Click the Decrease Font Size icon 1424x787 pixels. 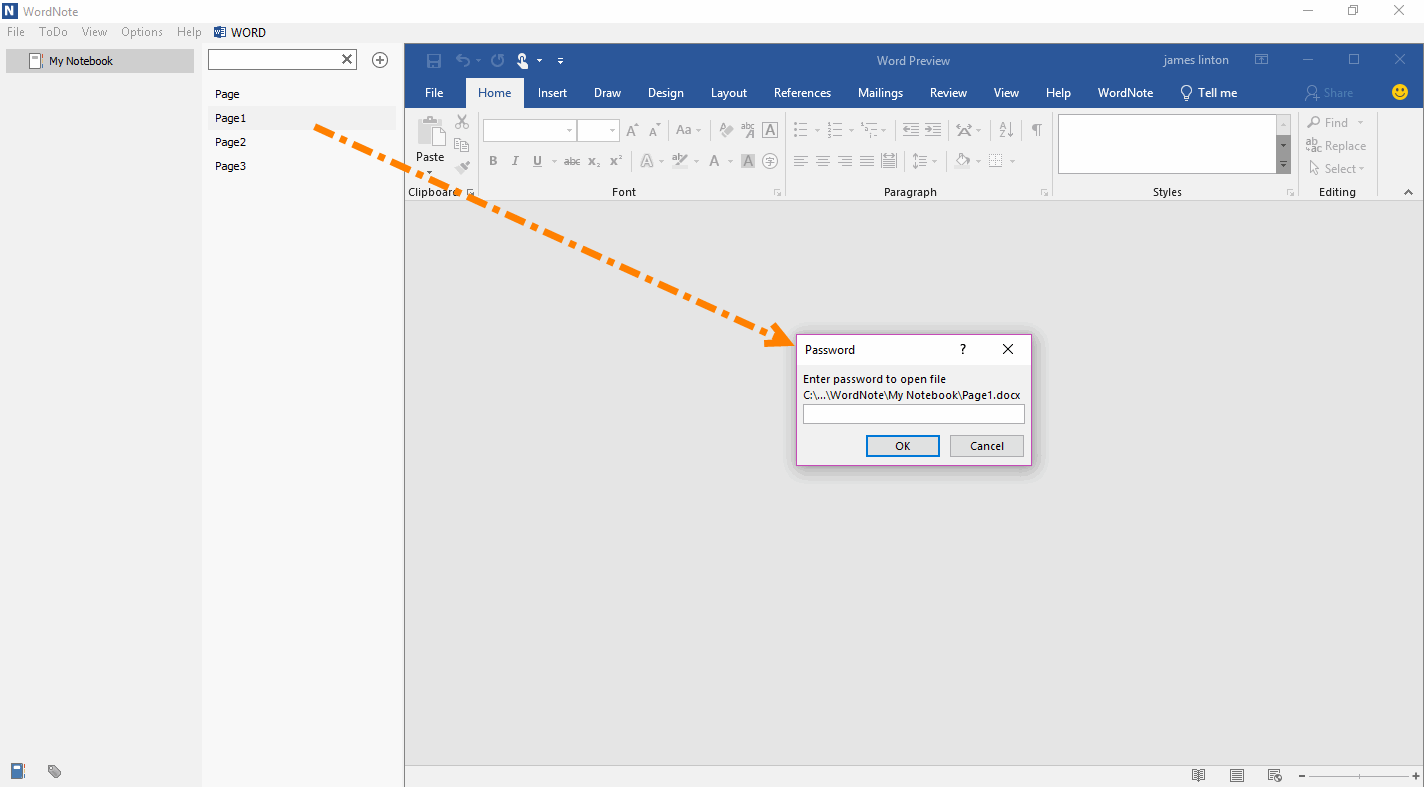(x=654, y=130)
